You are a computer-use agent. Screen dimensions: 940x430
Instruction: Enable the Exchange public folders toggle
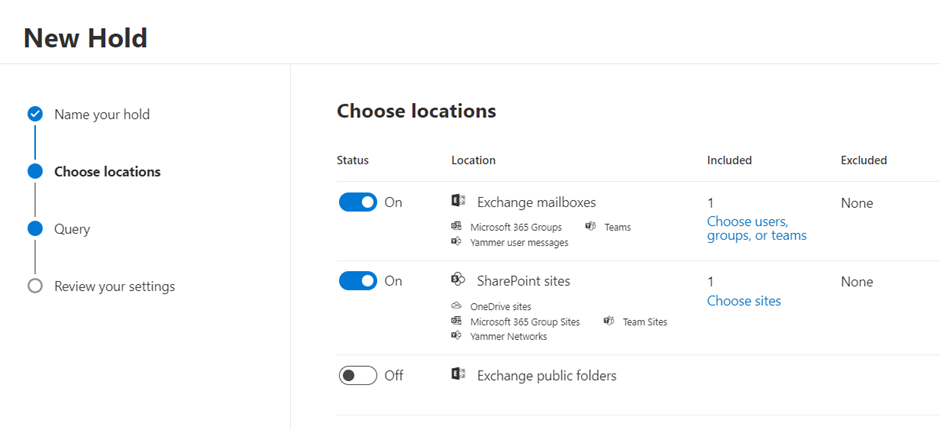(x=358, y=375)
